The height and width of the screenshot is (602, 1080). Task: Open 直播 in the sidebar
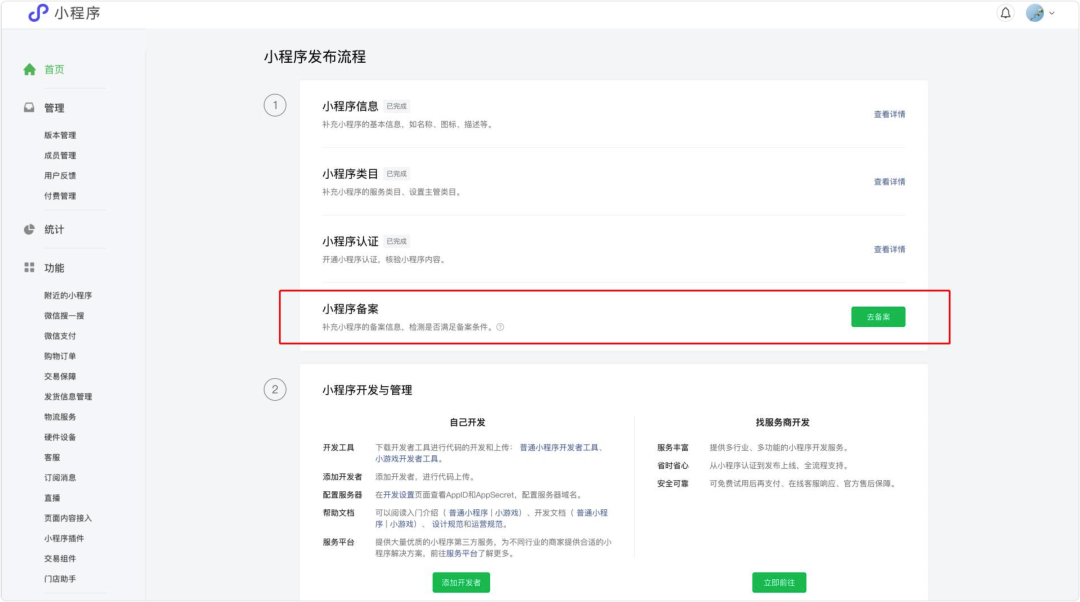(52, 498)
